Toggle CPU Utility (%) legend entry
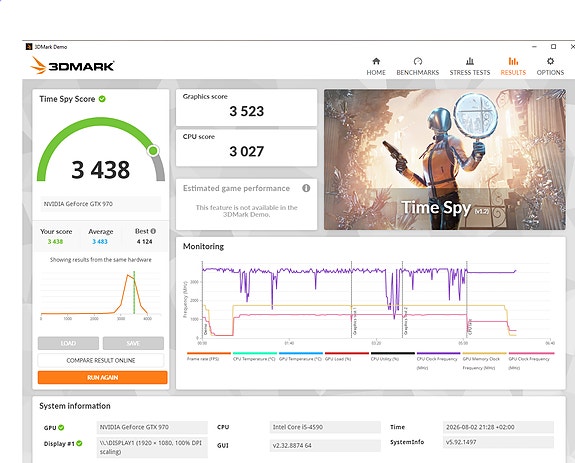575x463 pixels. [392, 356]
